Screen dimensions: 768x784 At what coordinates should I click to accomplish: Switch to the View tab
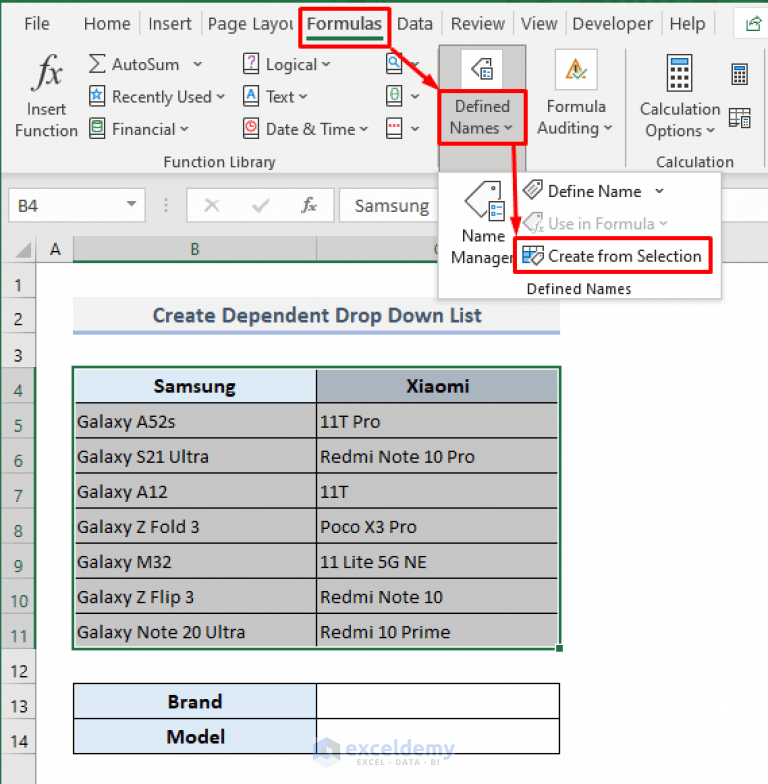coord(539,24)
